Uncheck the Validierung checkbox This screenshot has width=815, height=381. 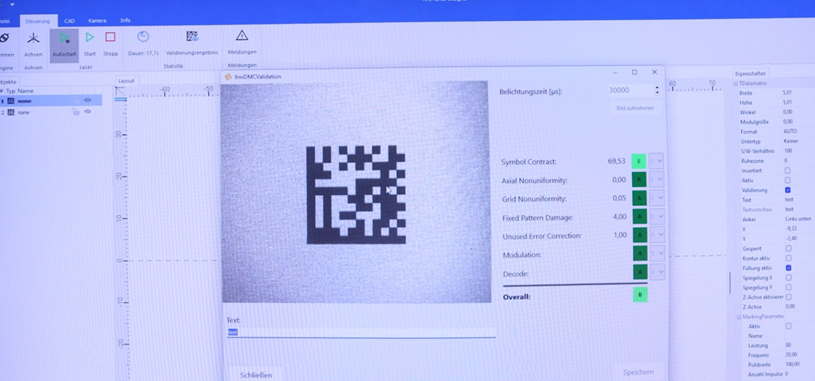click(788, 190)
